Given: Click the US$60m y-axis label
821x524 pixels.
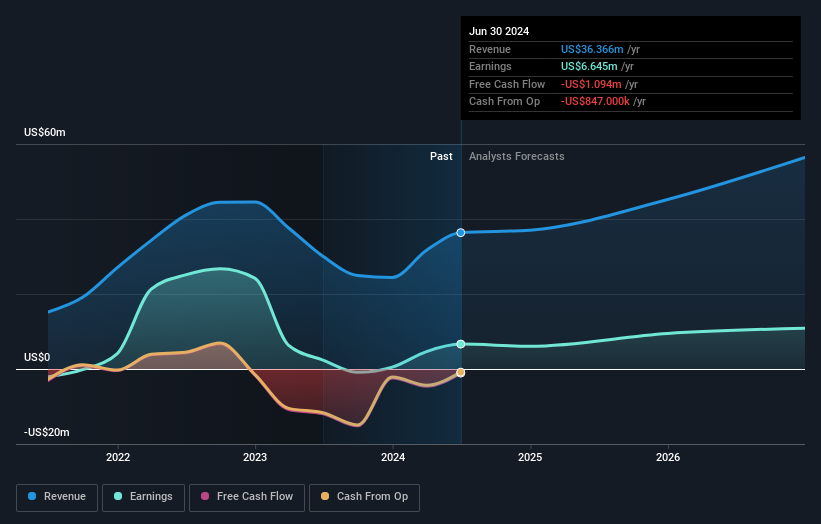Looking at the screenshot, I should [45, 132].
